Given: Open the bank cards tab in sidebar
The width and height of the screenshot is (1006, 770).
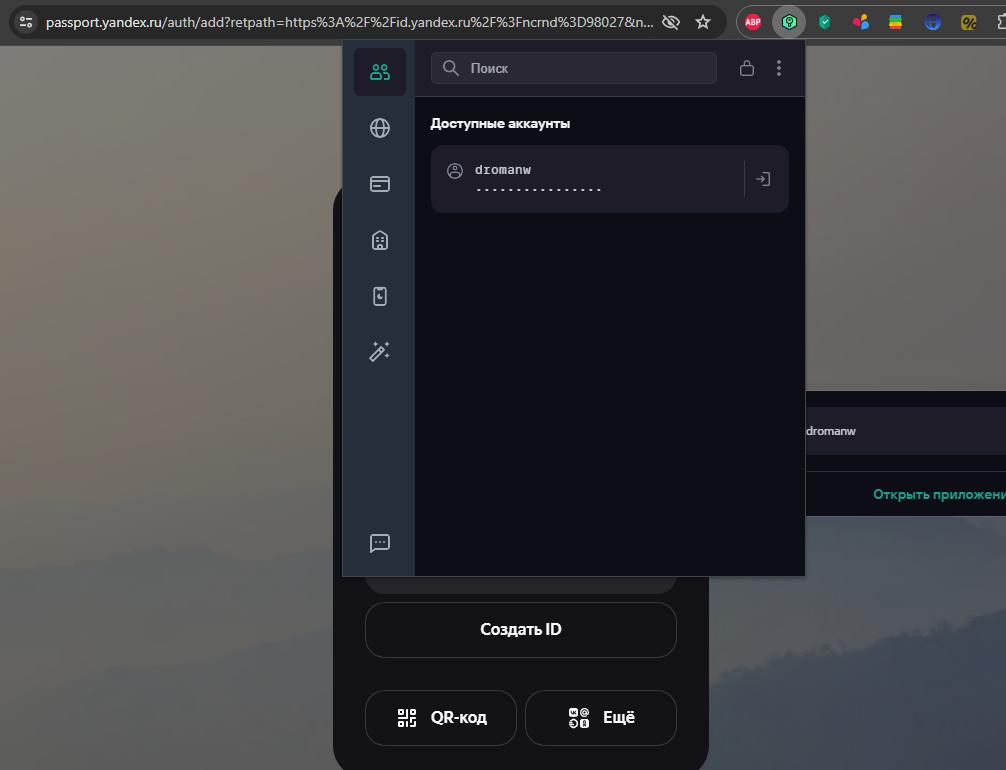Looking at the screenshot, I should pos(380,184).
